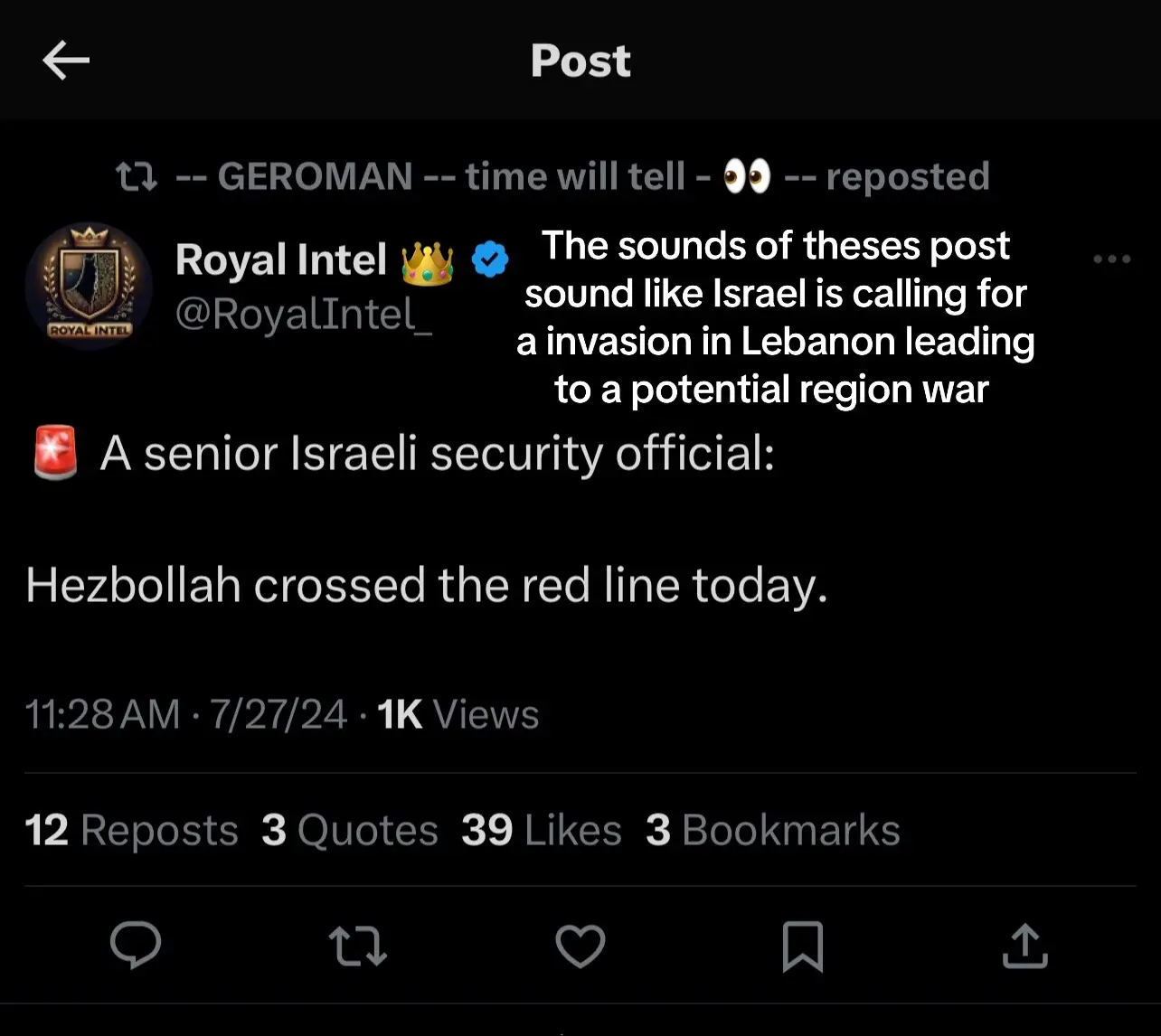Go back using the left arrow
1161x1036 pixels.
[x=66, y=61]
